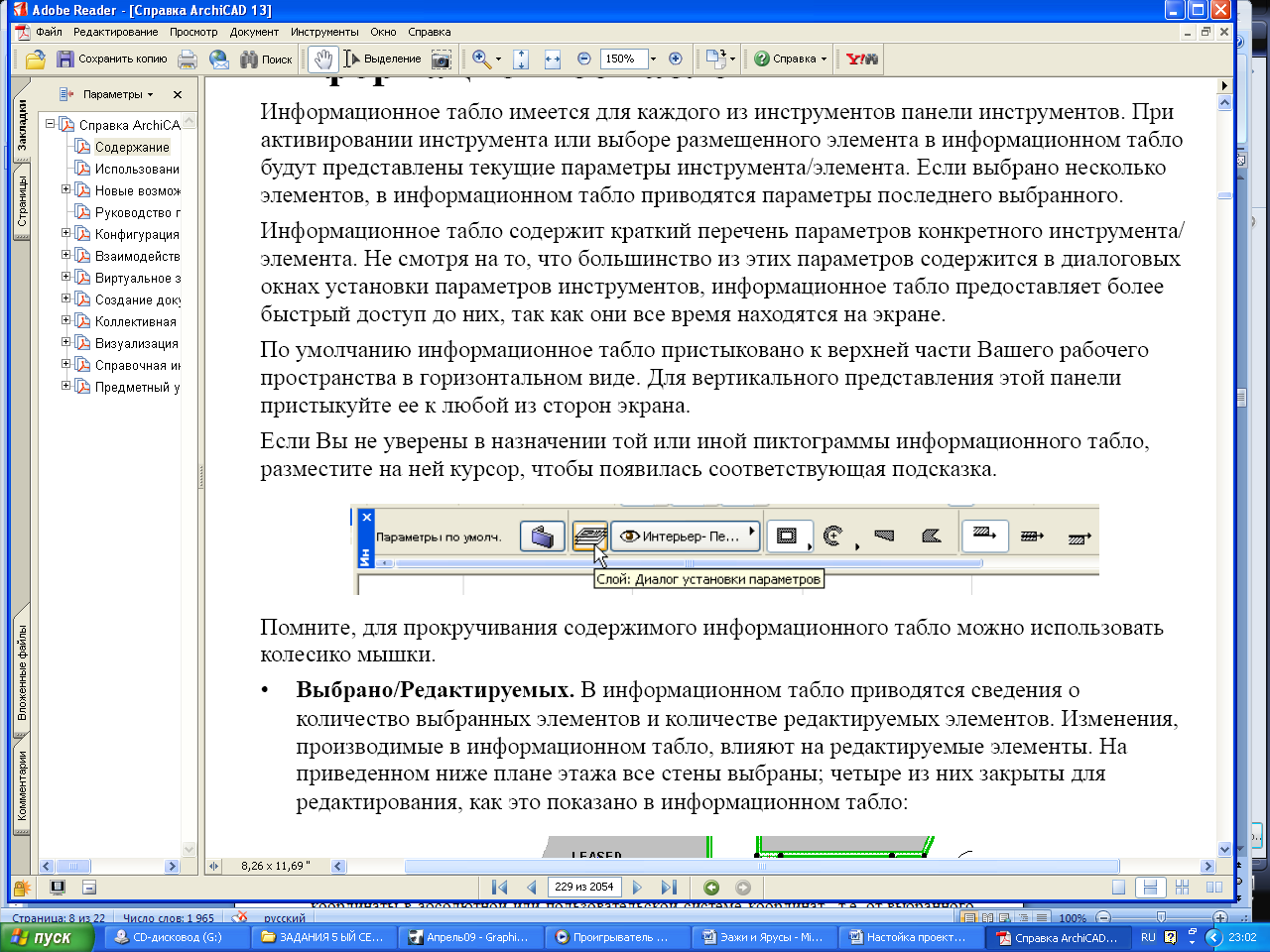Open the Просмотр menu

pos(193,32)
